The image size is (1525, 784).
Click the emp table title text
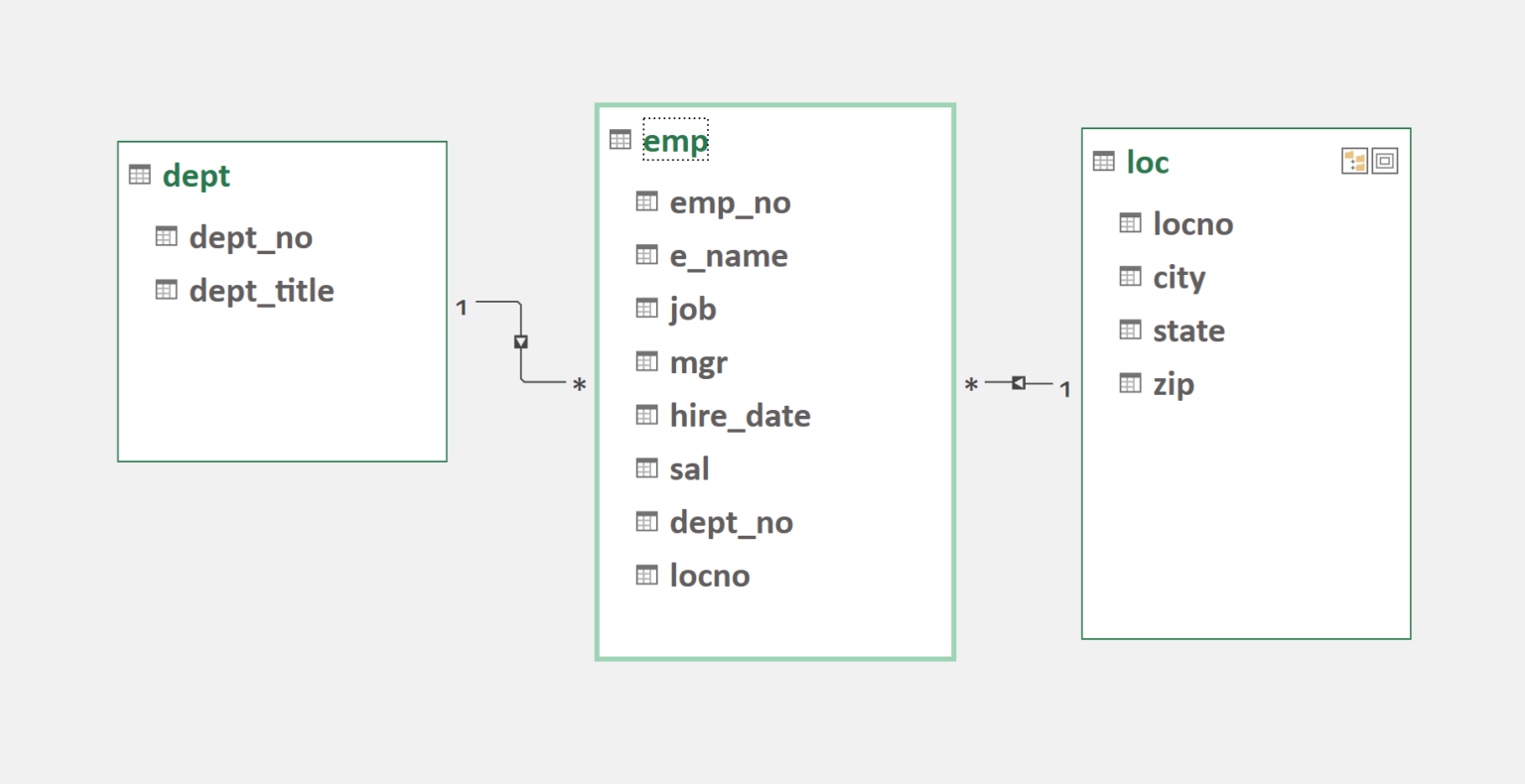point(676,140)
